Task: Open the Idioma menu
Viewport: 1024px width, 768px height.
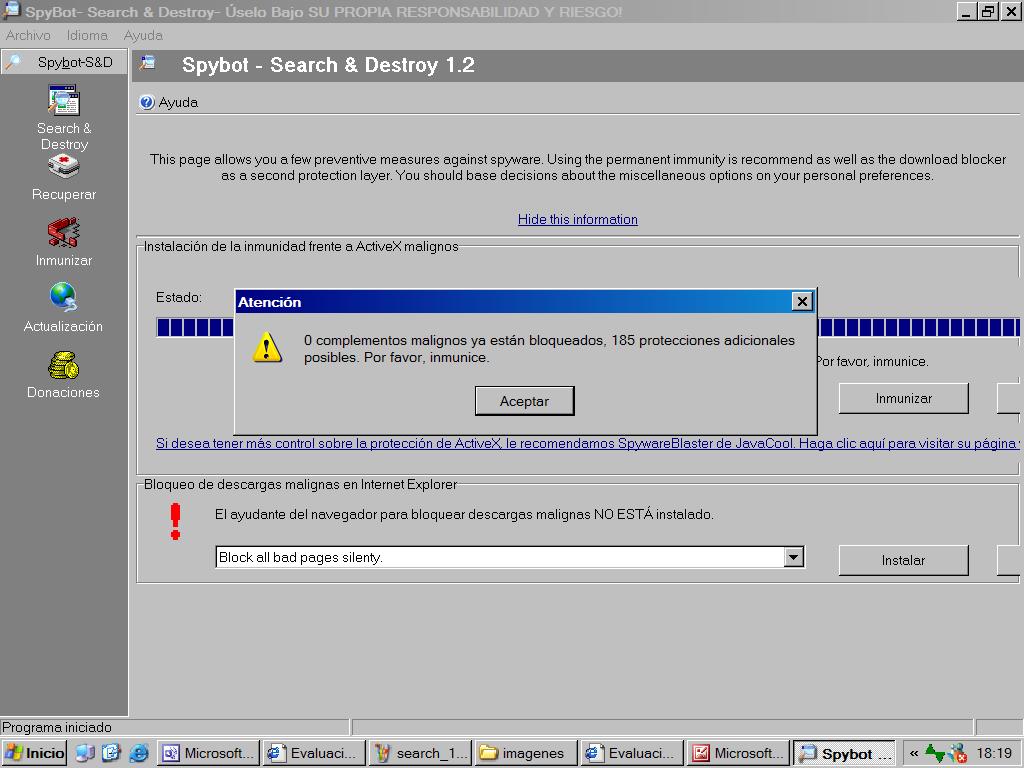Action: (87, 35)
